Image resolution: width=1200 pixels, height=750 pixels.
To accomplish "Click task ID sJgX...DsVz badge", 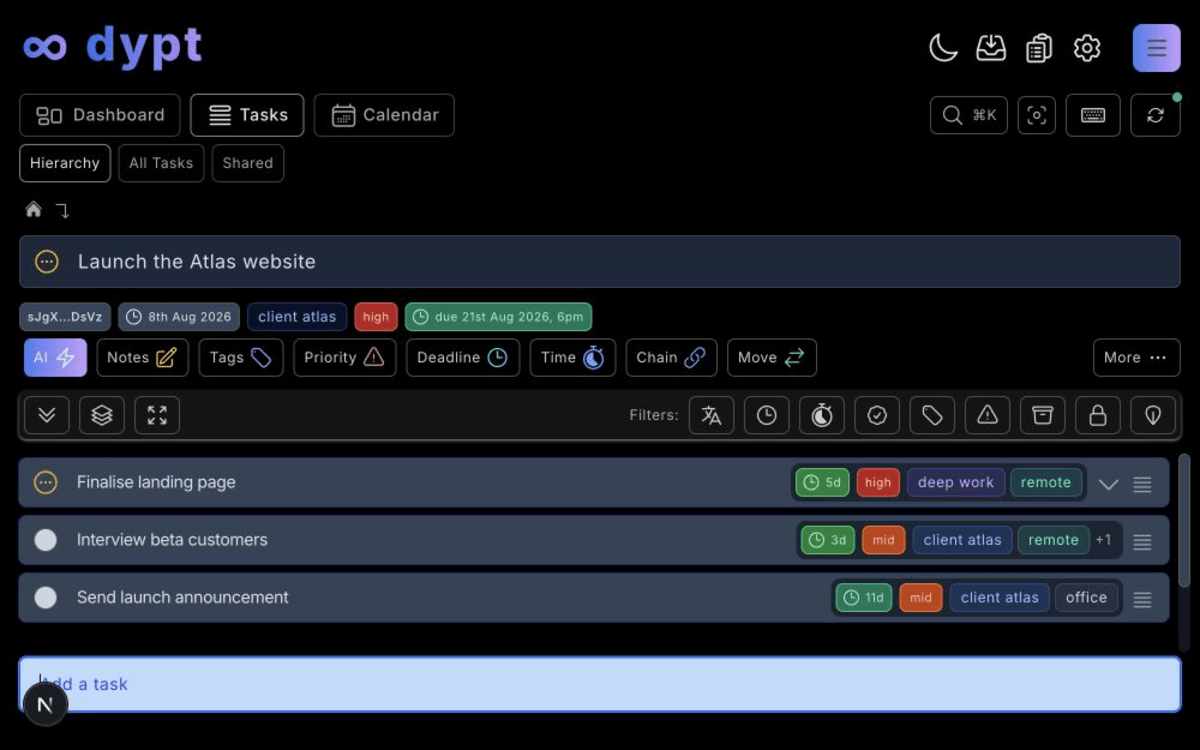I will click(65, 317).
